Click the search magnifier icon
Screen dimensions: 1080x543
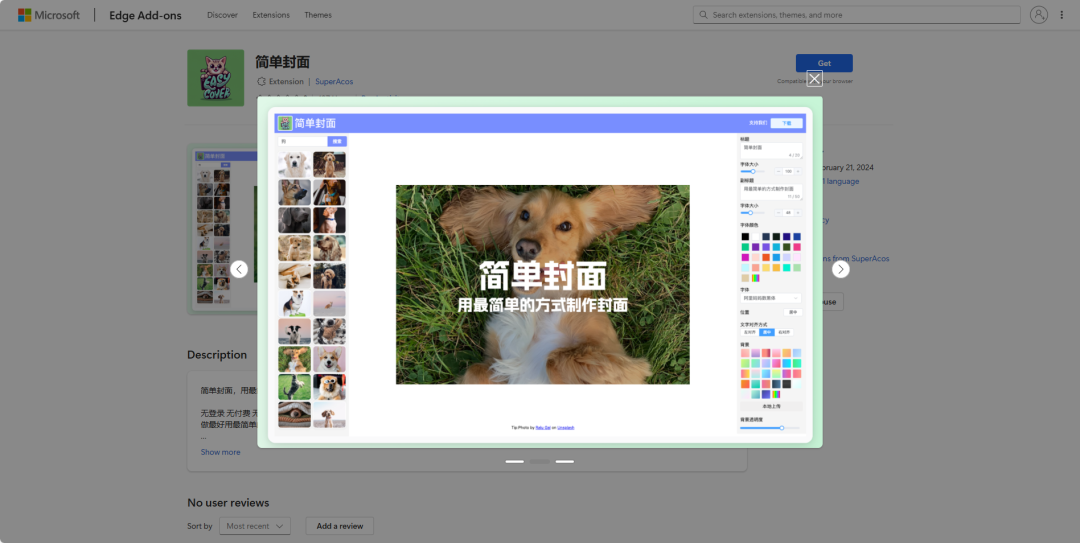click(703, 14)
